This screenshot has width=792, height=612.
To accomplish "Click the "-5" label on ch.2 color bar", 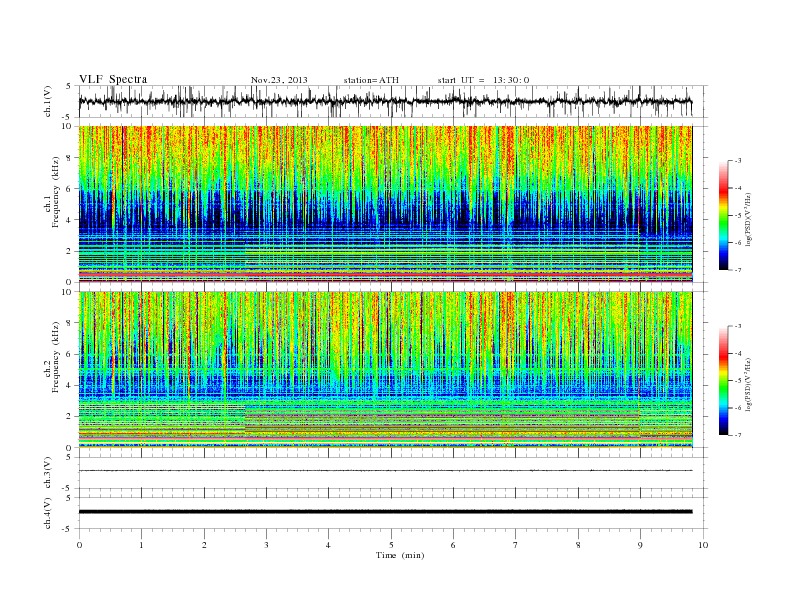I will tap(738, 381).
